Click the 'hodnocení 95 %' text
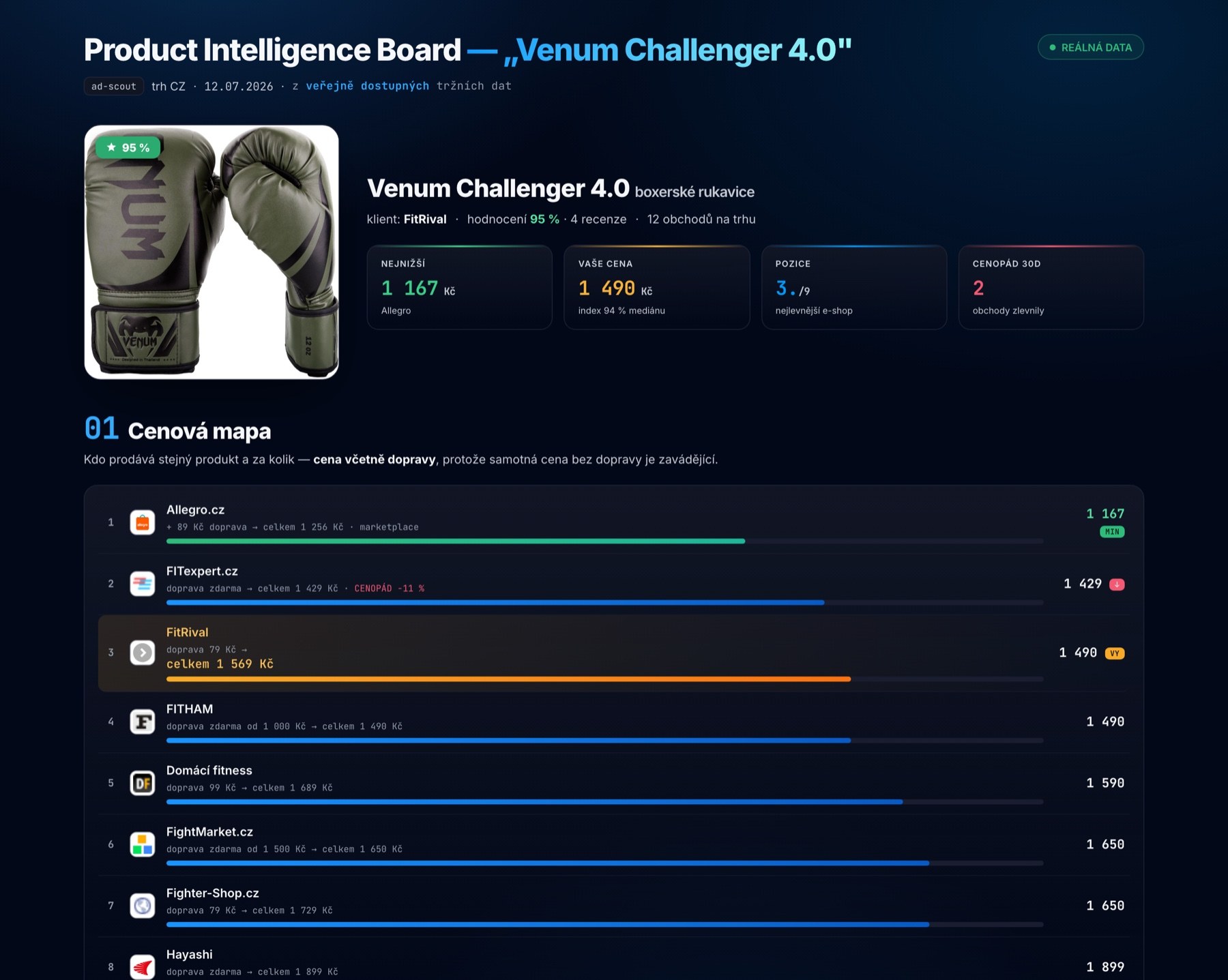The width and height of the screenshot is (1228, 980). (513, 219)
